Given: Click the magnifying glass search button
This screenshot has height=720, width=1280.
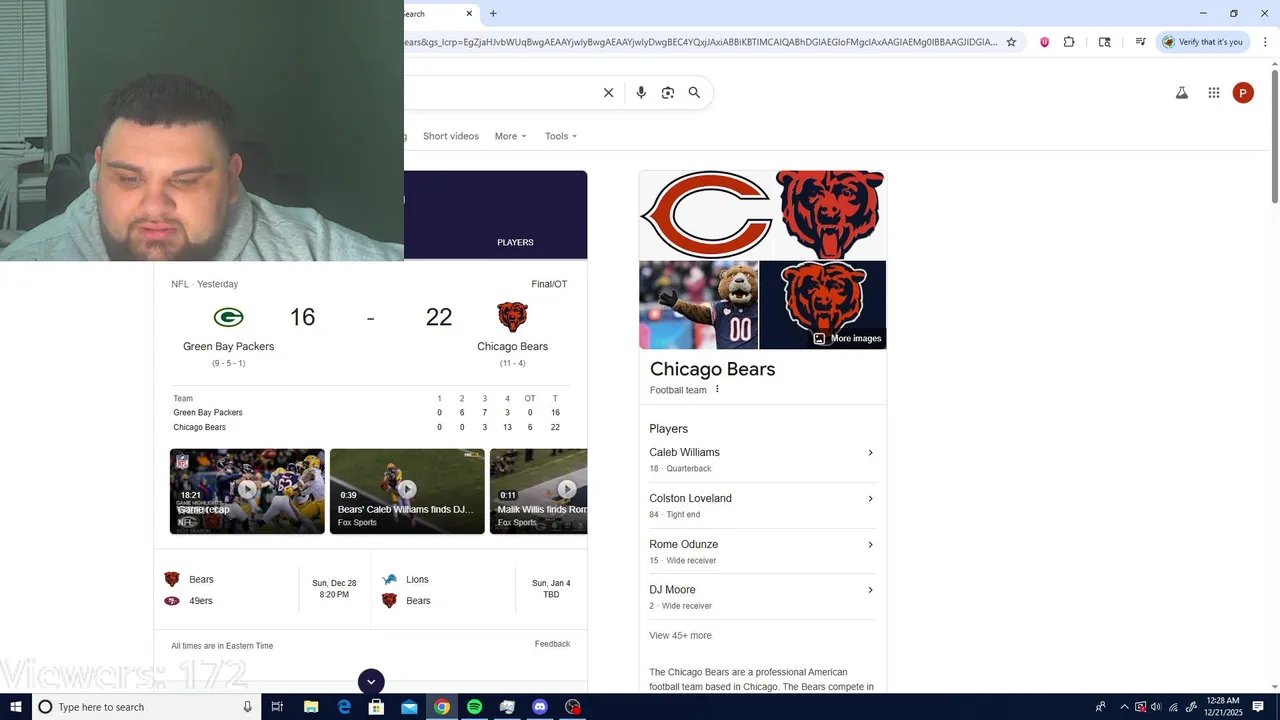Looking at the screenshot, I should [694, 93].
